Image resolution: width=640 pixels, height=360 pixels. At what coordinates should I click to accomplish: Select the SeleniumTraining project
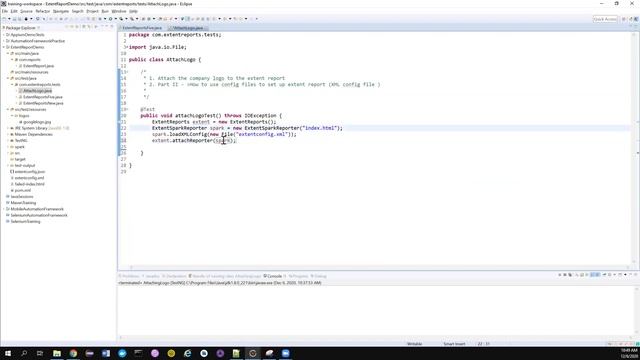[x=25, y=222]
